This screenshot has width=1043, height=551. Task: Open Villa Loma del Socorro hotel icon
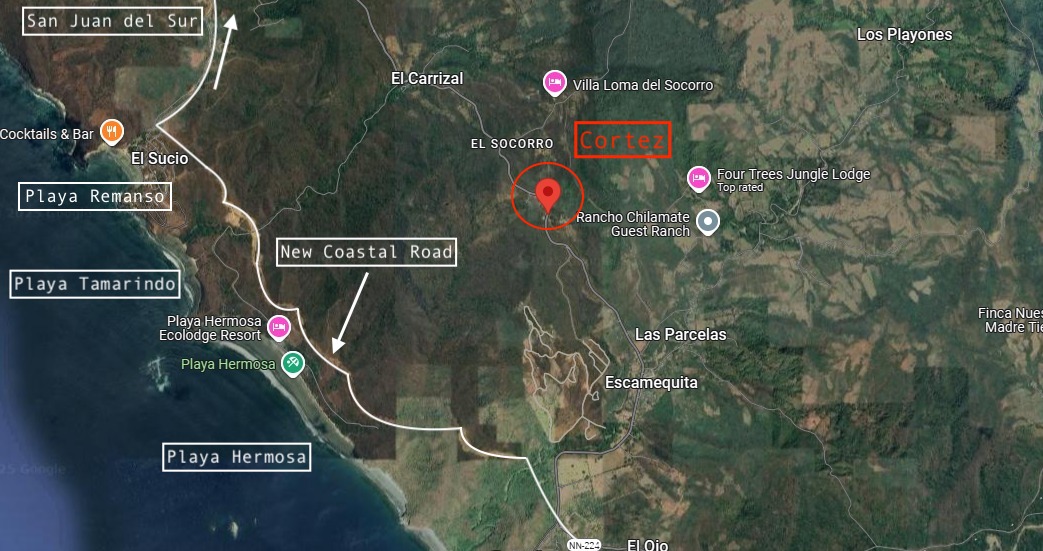[555, 83]
